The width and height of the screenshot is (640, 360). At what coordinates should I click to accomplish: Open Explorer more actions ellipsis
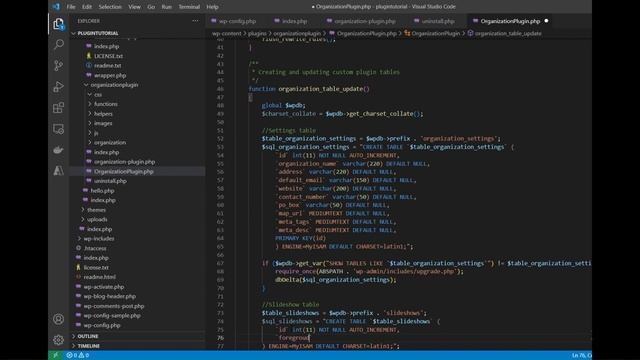pyautogui.click(x=196, y=21)
